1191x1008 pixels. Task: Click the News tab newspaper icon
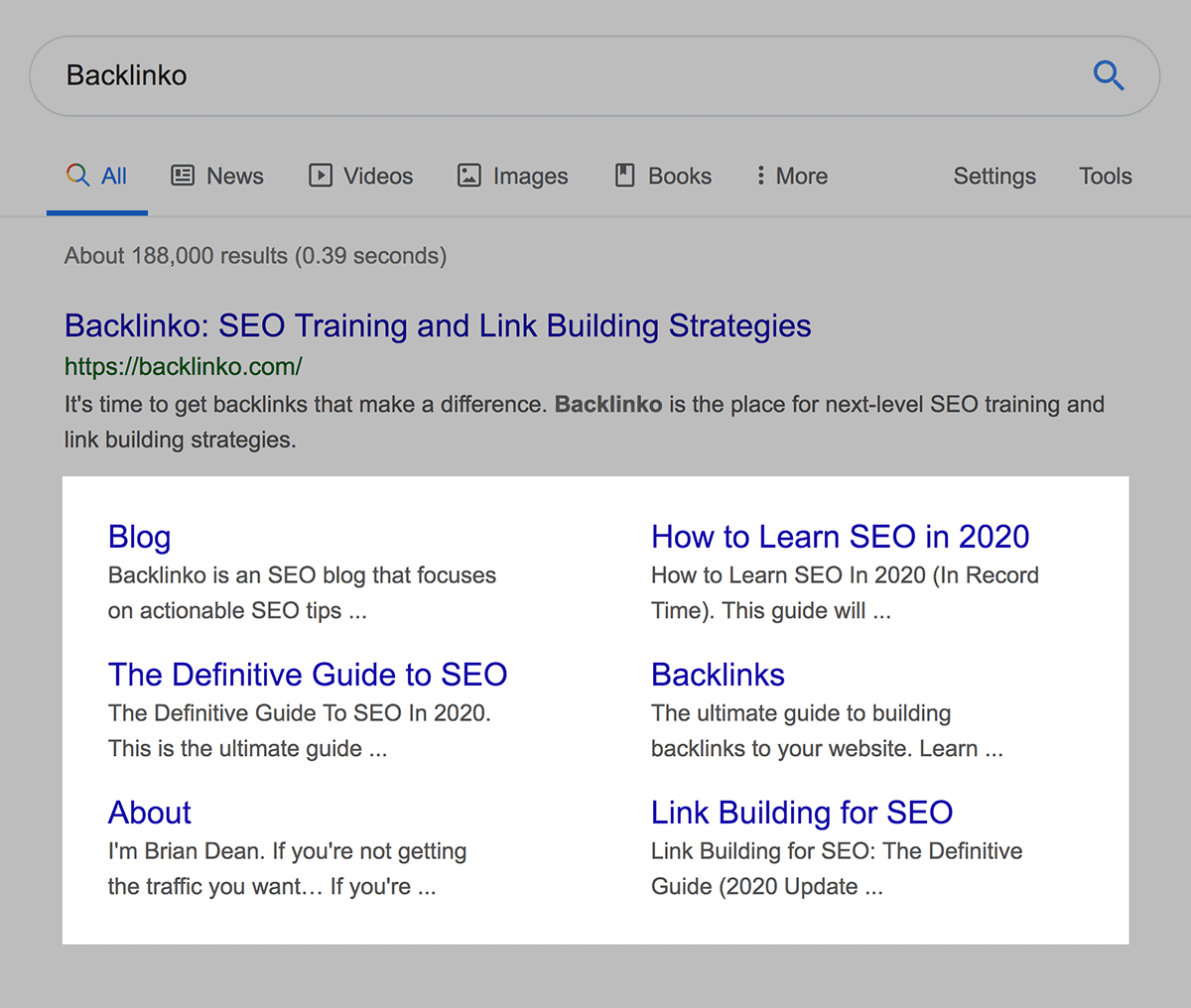coord(183,176)
